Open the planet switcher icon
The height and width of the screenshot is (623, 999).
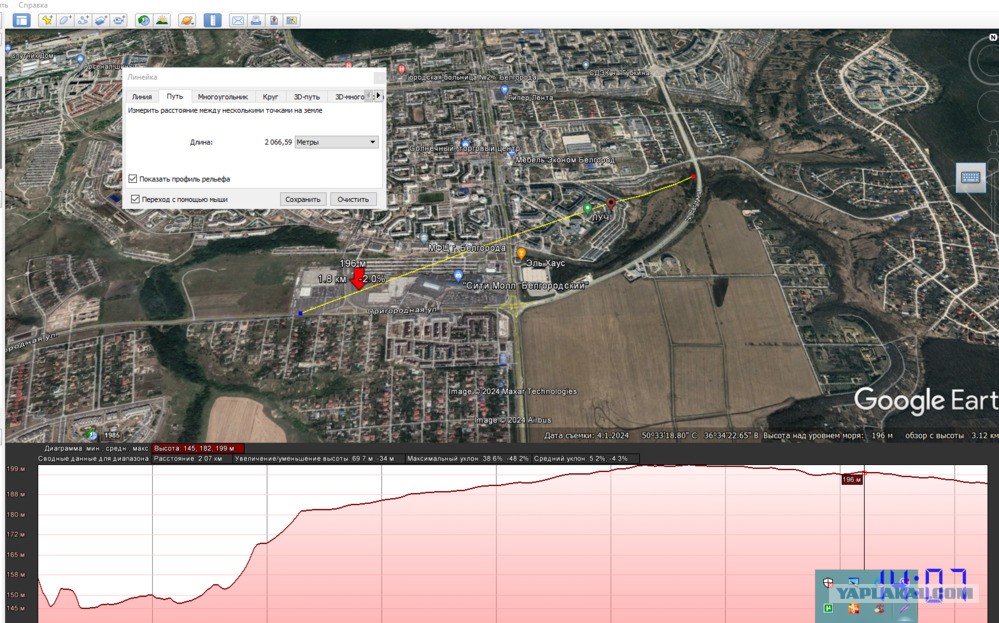[x=187, y=20]
